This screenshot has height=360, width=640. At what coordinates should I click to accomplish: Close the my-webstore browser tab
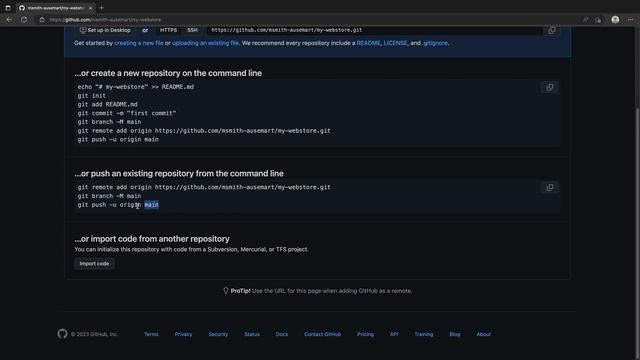click(90, 8)
